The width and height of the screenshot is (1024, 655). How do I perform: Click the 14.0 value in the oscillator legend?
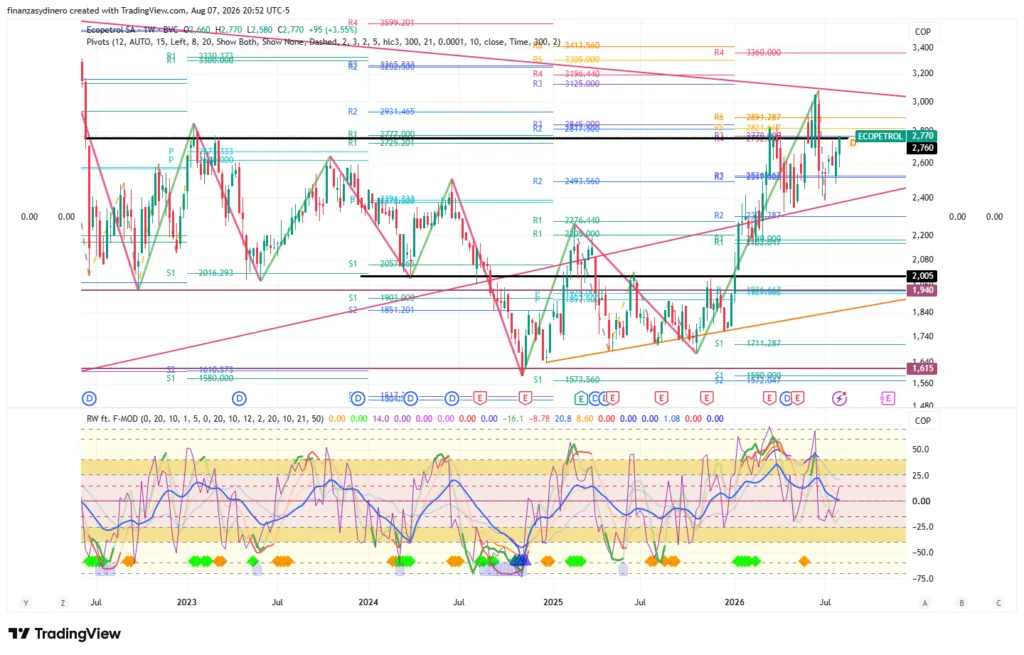(x=381, y=419)
